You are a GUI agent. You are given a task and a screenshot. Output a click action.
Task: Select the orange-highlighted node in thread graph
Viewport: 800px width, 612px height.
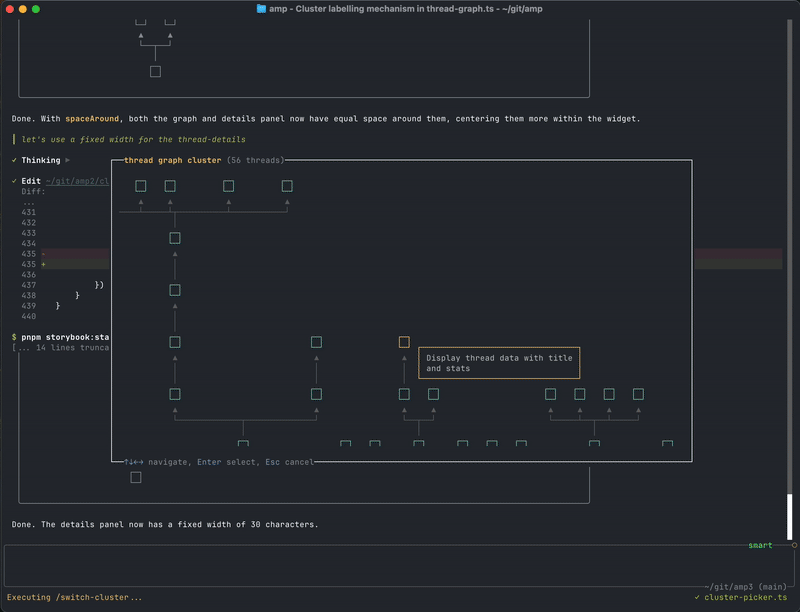(x=403, y=341)
